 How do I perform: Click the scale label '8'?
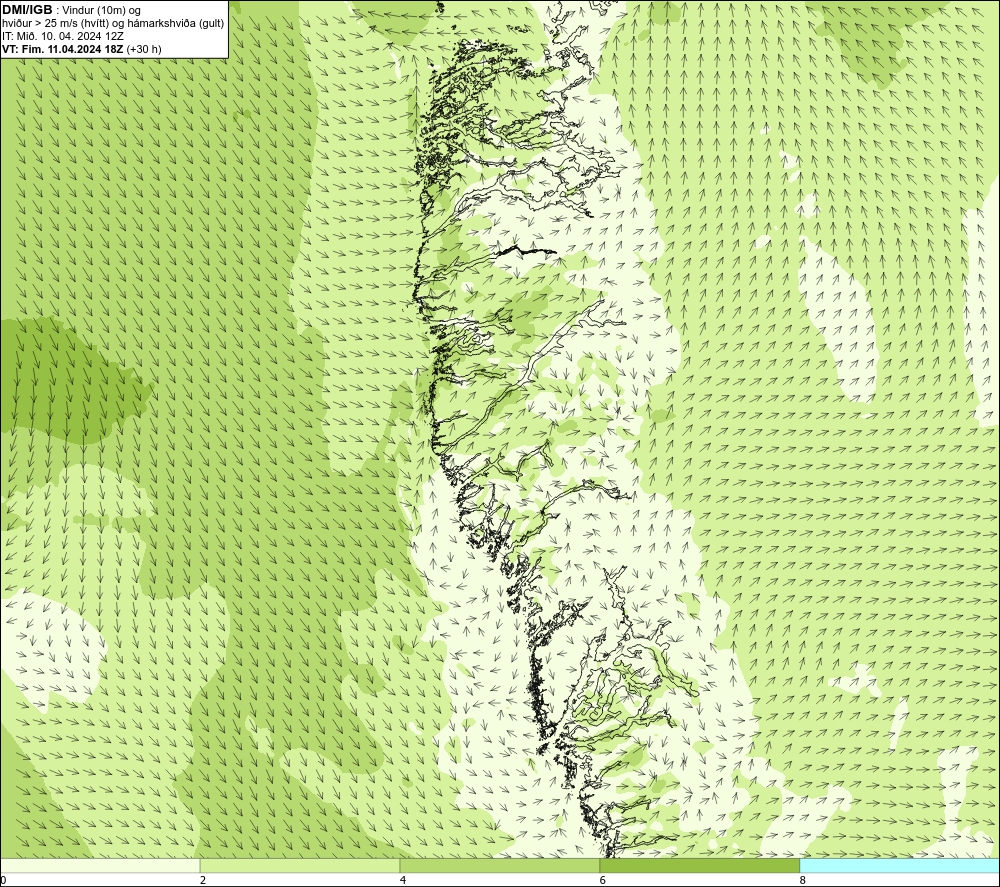(x=802, y=880)
